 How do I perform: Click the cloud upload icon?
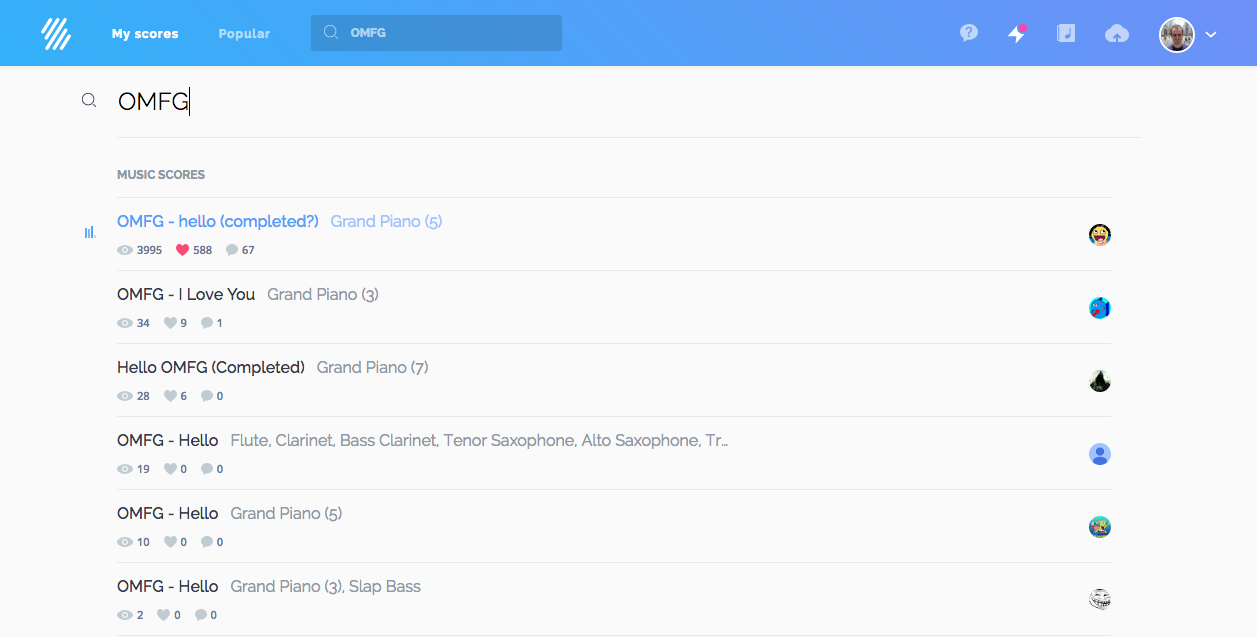pyautogui.click(x=1117, y=33)
